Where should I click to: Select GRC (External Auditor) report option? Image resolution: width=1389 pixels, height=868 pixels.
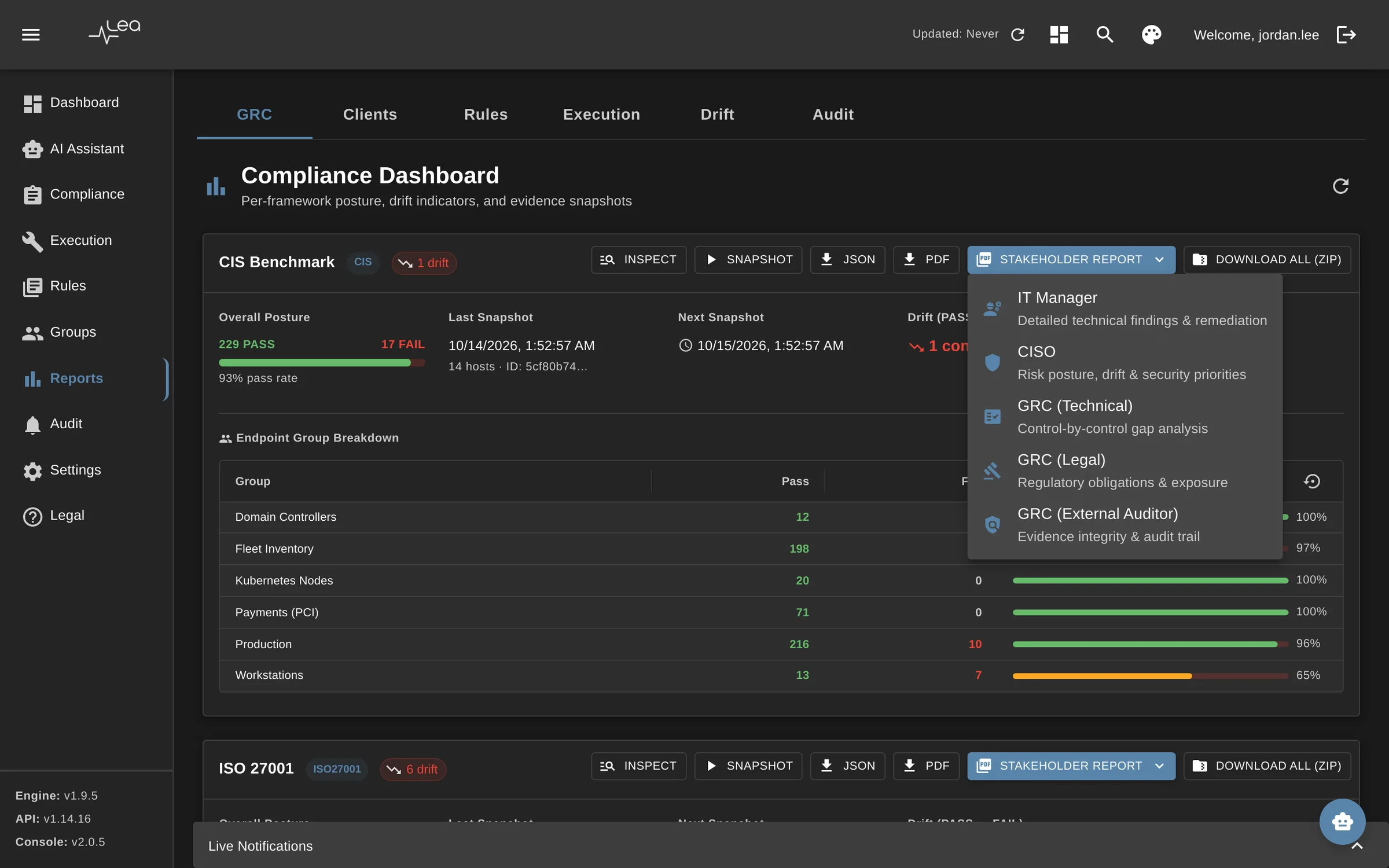(x=1125, y=525)
